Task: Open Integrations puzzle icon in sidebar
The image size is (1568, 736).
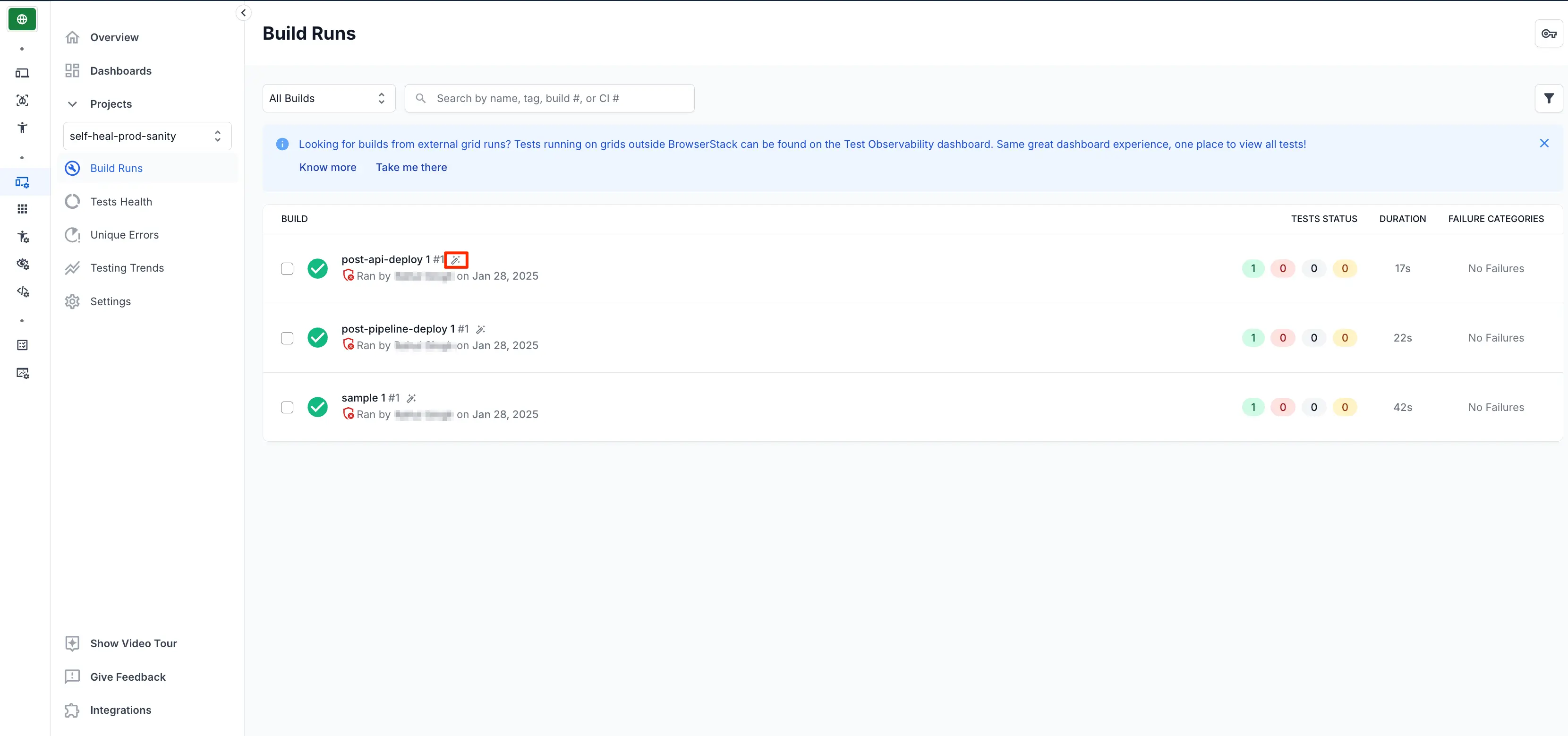Action: 72,710
